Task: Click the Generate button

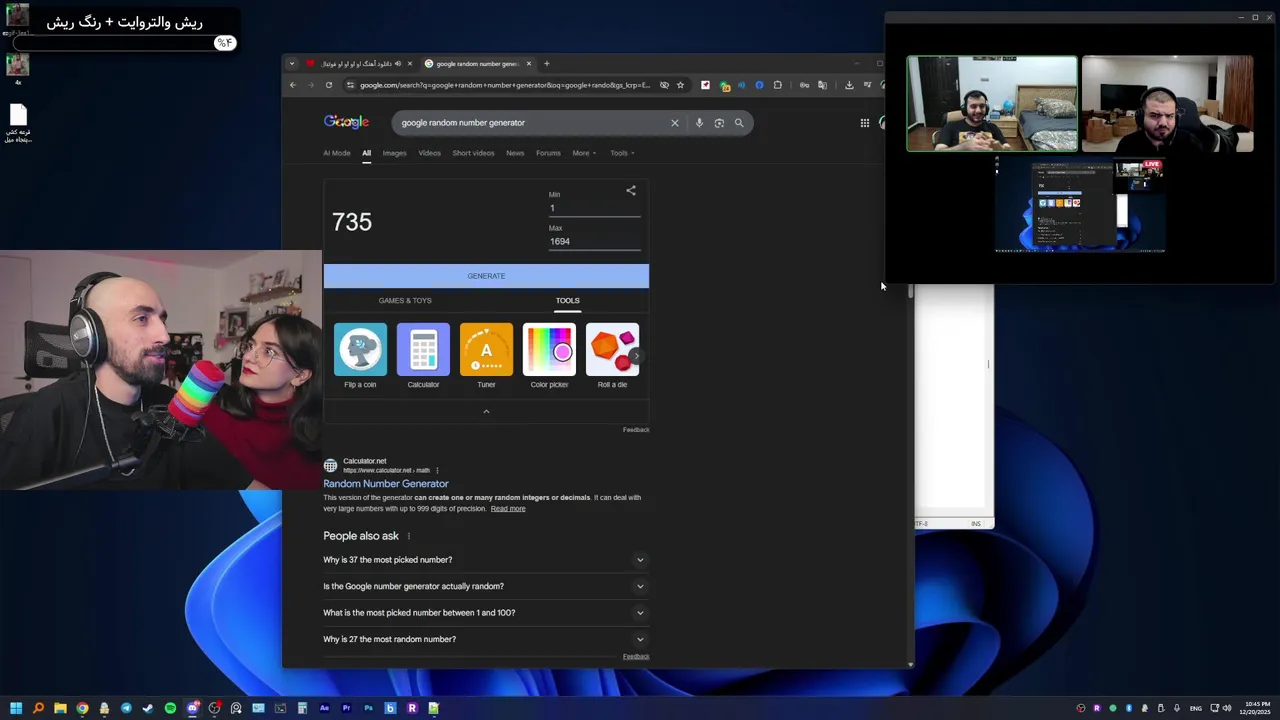Action: pos(486,276)
